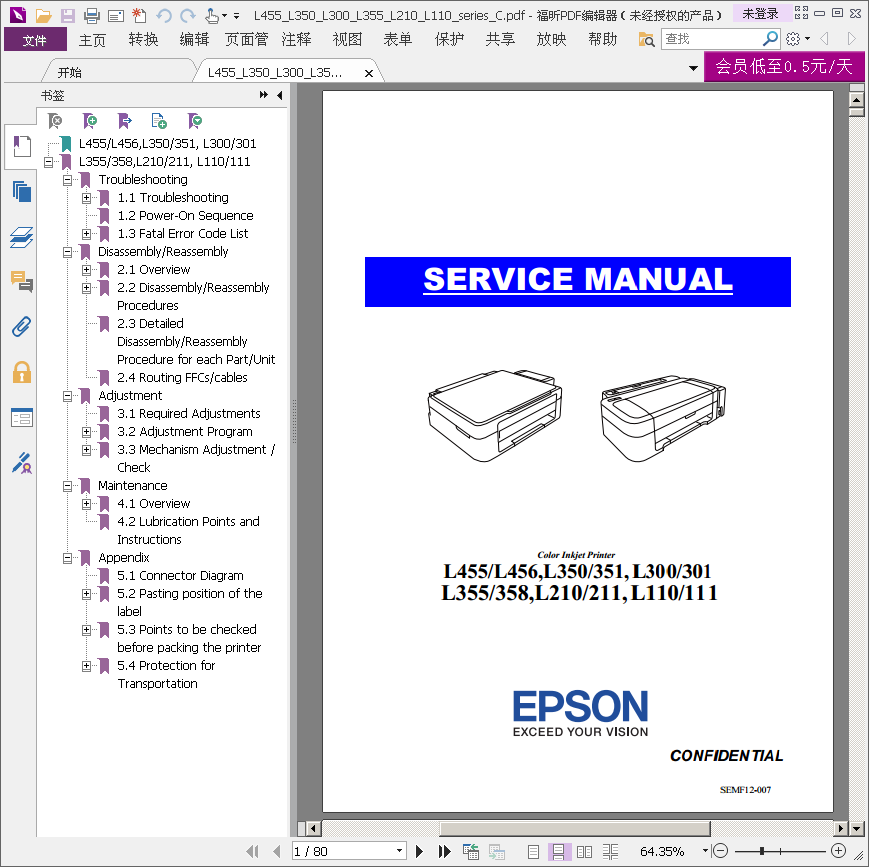The height and width of the screenshot is (867, 869).
Task: Open the Layers panel icon
Action: pyautogui.click(x=22, y=237)
